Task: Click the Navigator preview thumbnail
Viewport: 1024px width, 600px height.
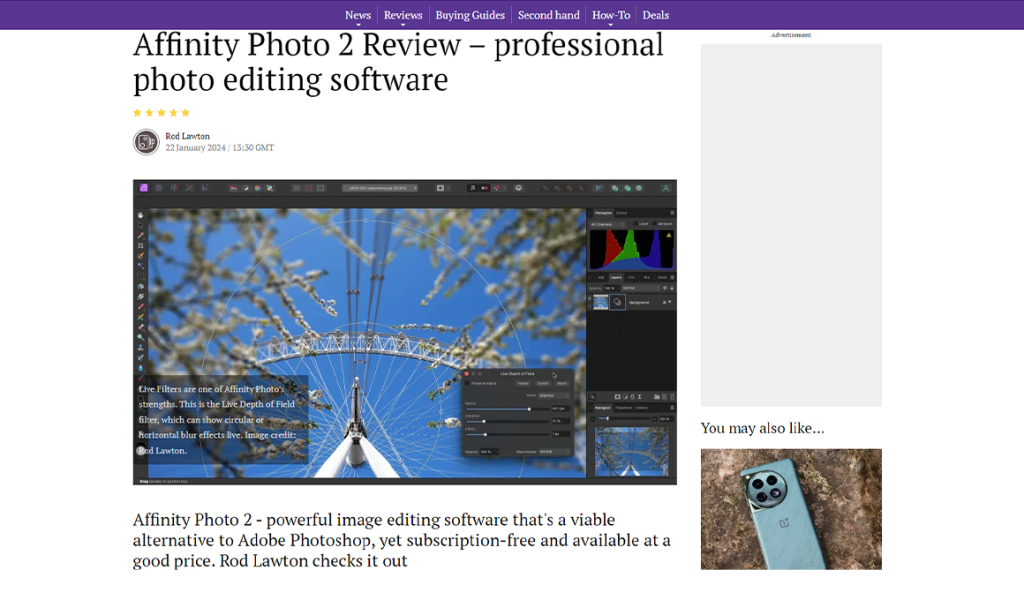Action: tap(632, 451)
